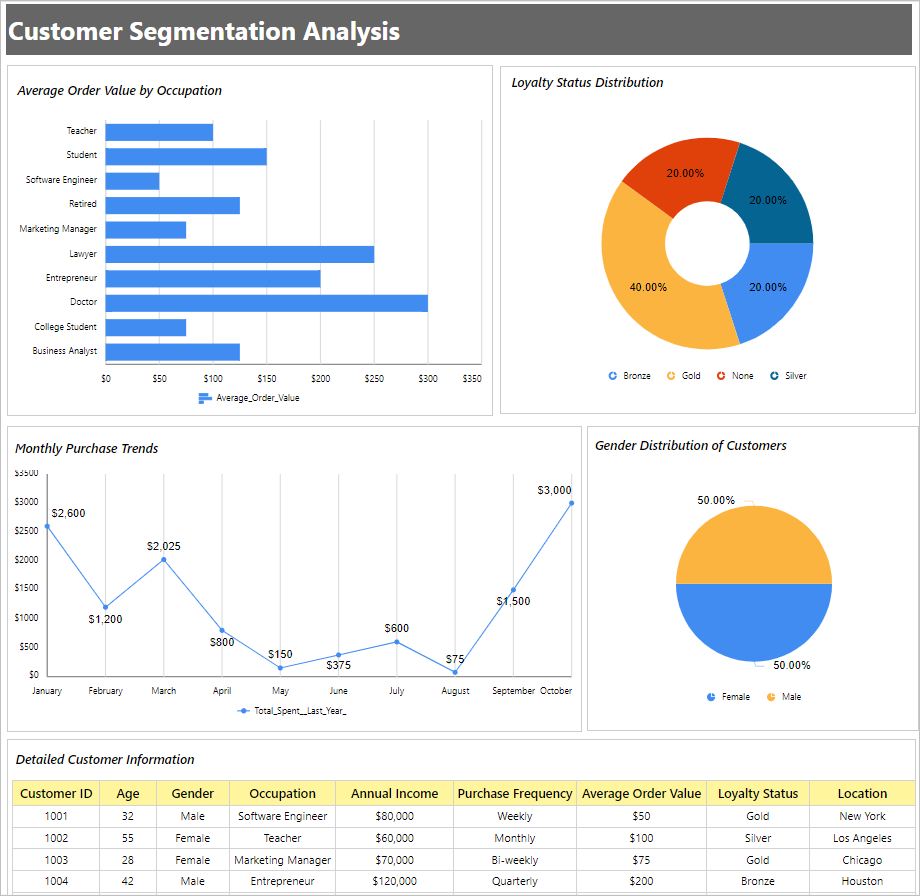This screenshot has width=920, height=896.
Task: Click the Chicago location cell
Action: (862, 860)
